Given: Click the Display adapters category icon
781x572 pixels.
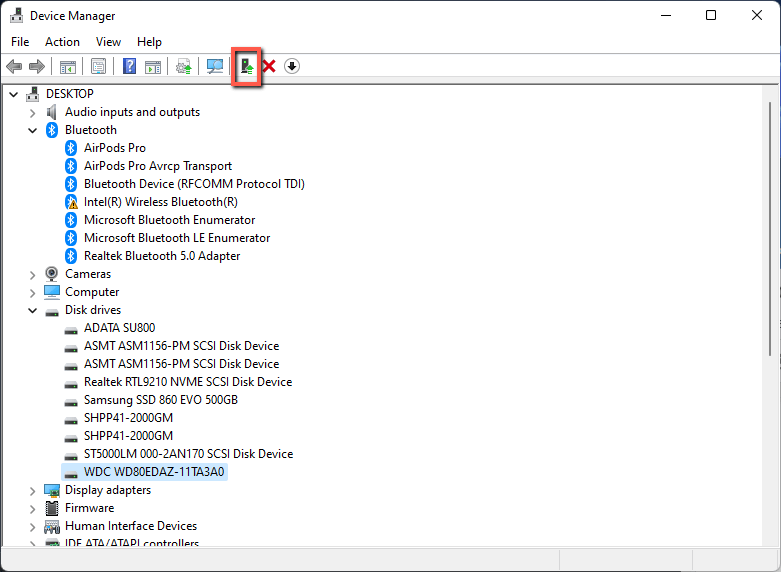Looking at the screenshot, I should click(x=52, y=490).
